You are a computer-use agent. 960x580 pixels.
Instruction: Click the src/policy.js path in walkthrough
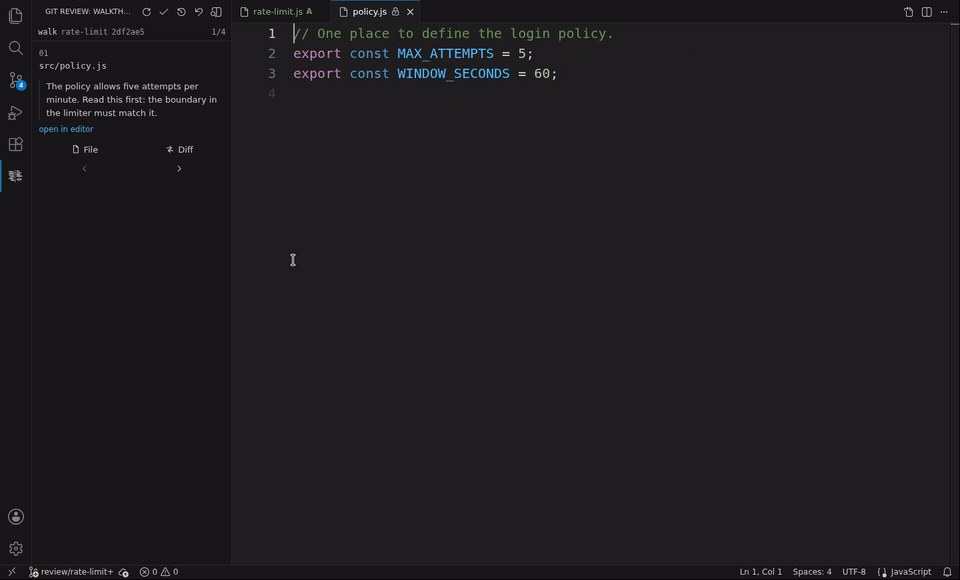click(73, 66)
